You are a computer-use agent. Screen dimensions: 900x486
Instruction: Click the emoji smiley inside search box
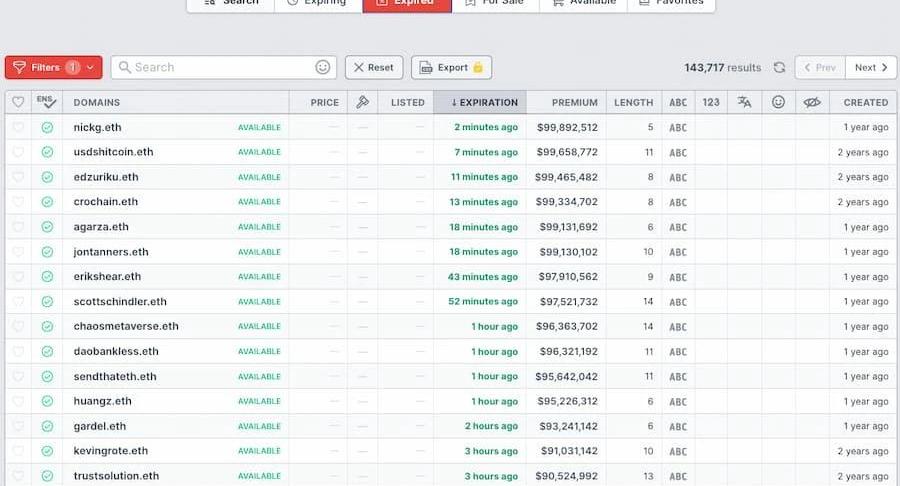click(x=322, y=67)
